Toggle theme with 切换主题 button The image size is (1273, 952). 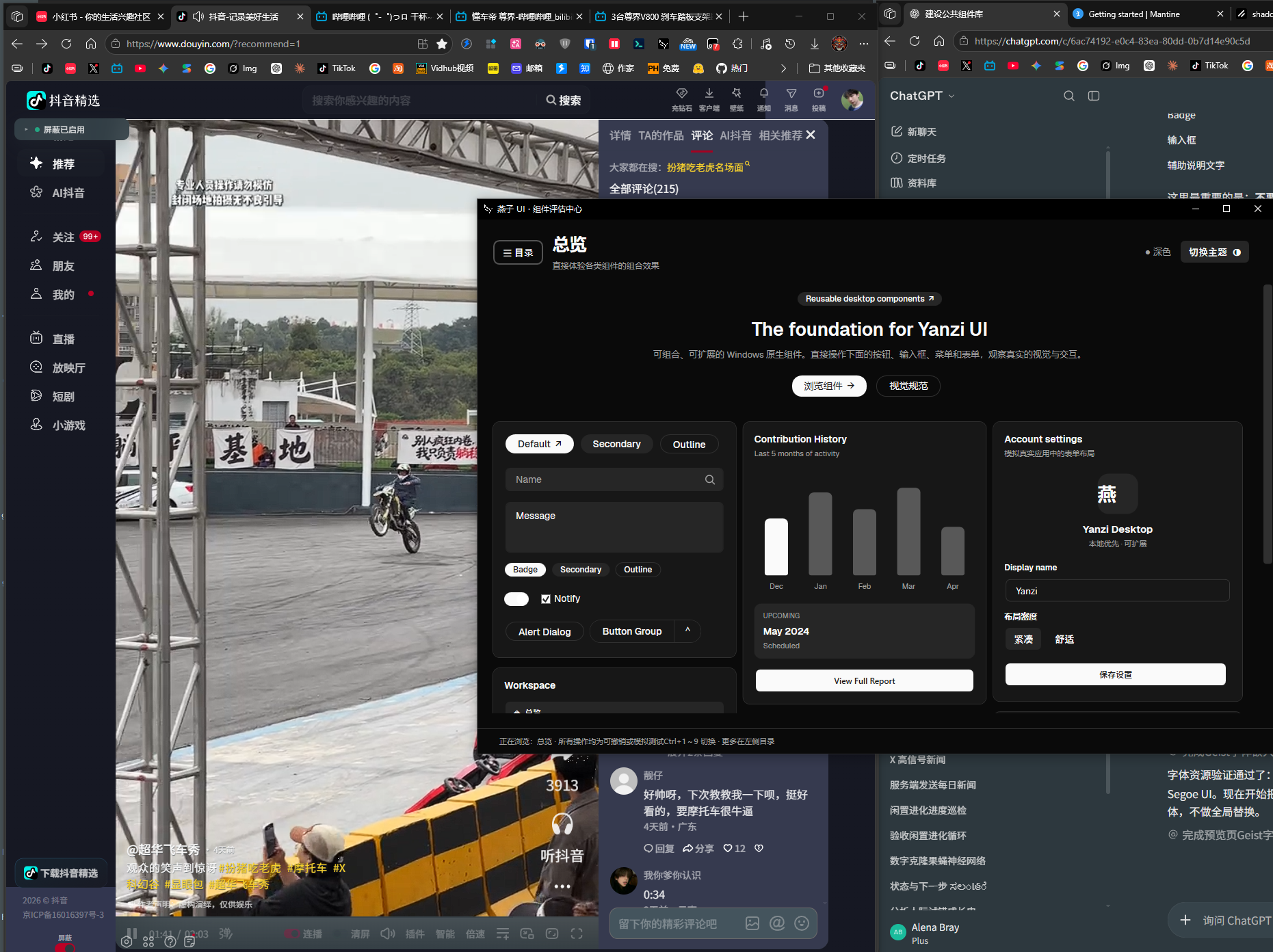pos(1214,252)
